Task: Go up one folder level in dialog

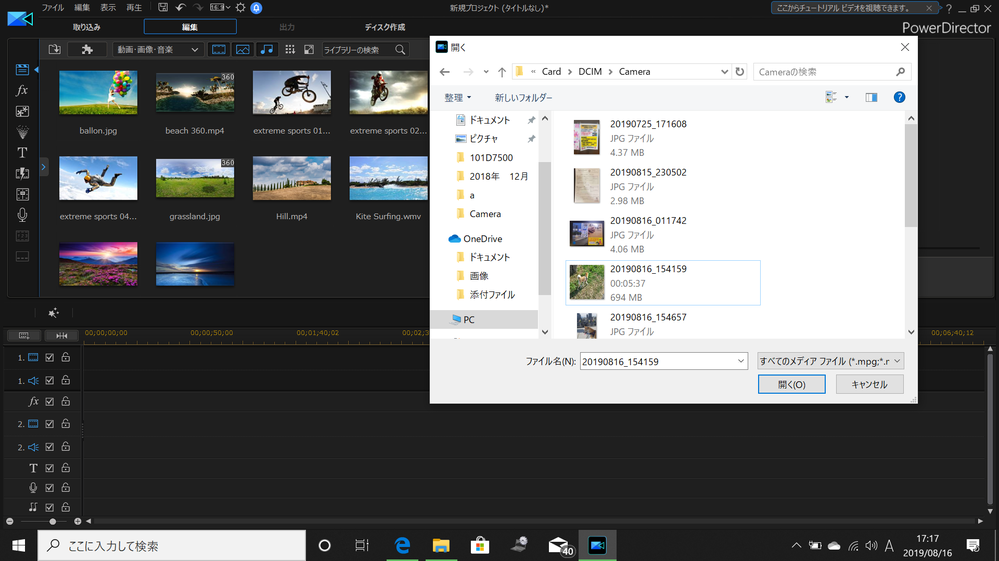Action: (502, 72)
